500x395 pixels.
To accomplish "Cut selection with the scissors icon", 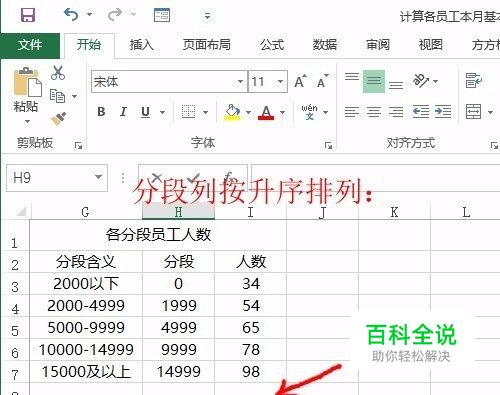I will pyautogui.click(x=58, y=72).
